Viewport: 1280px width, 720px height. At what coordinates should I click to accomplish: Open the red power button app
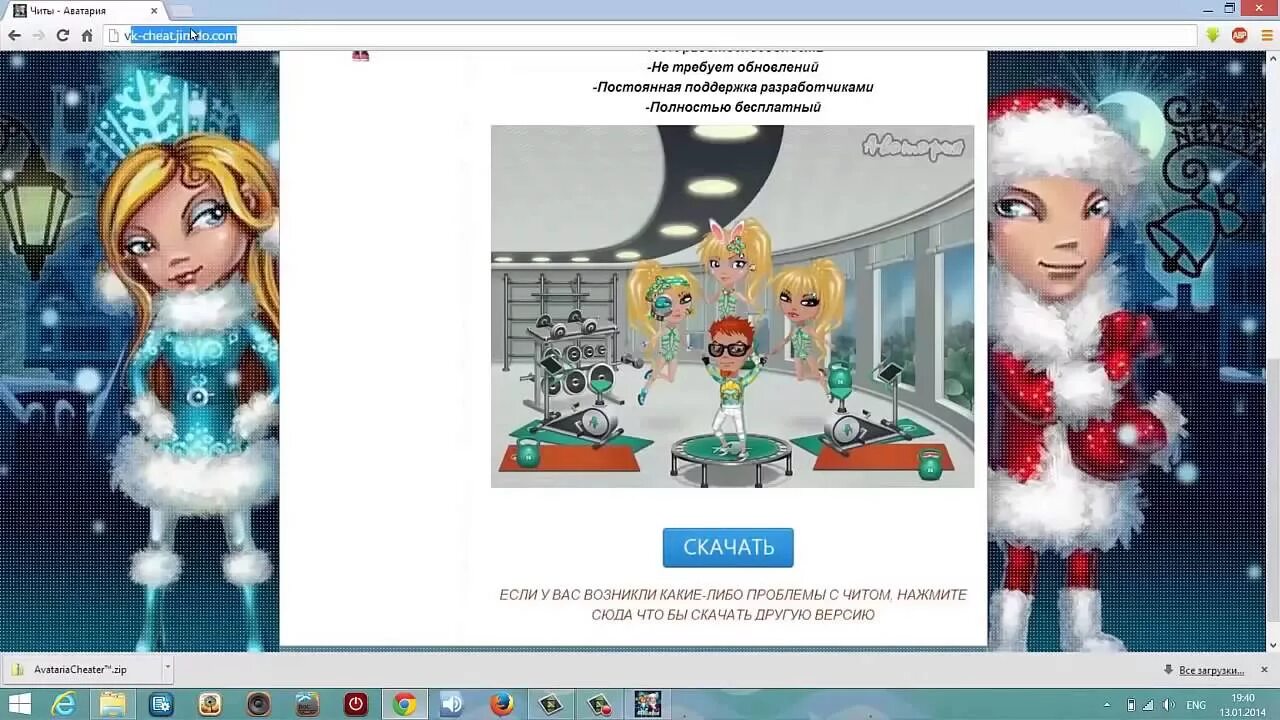(355, 704)
